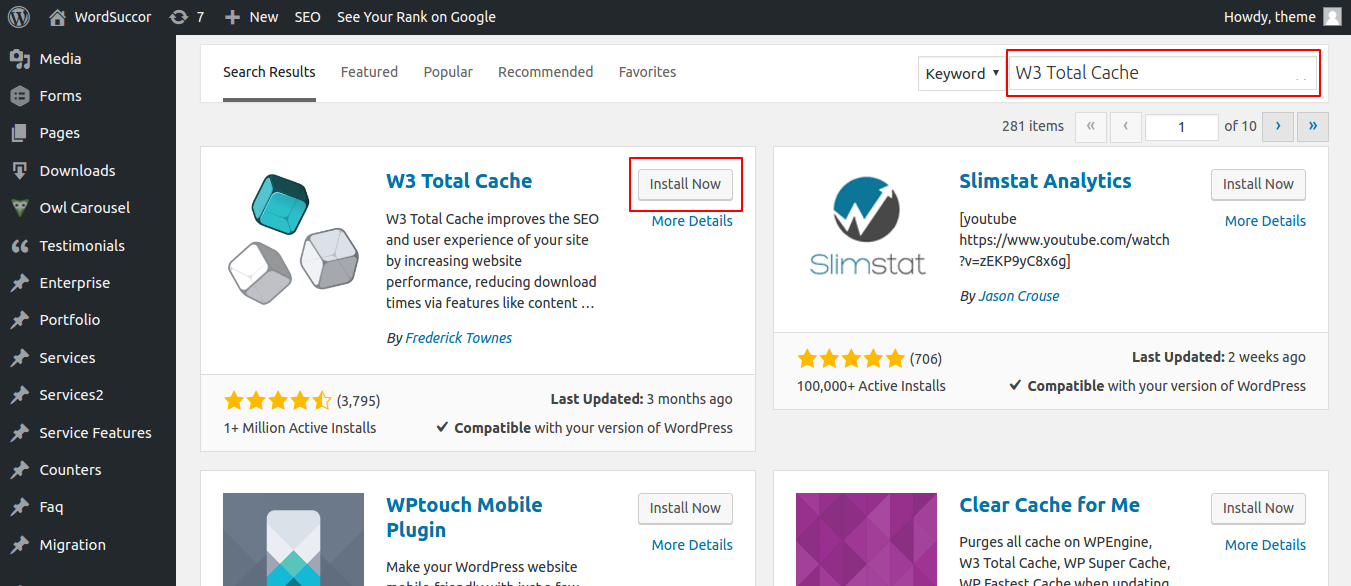This screenshot has height=586, width=1351.
Task: Open the updates icon showing 7
Action: click(x=179, y=17)
